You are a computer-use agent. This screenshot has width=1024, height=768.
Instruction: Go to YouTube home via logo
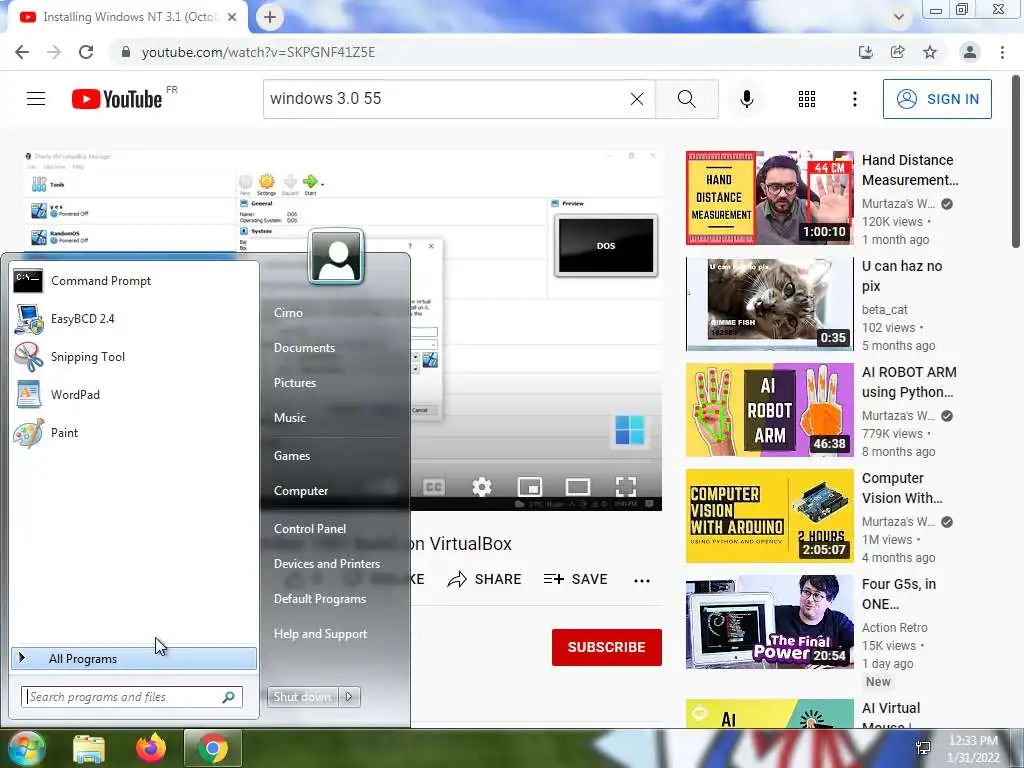coord(117,99)
